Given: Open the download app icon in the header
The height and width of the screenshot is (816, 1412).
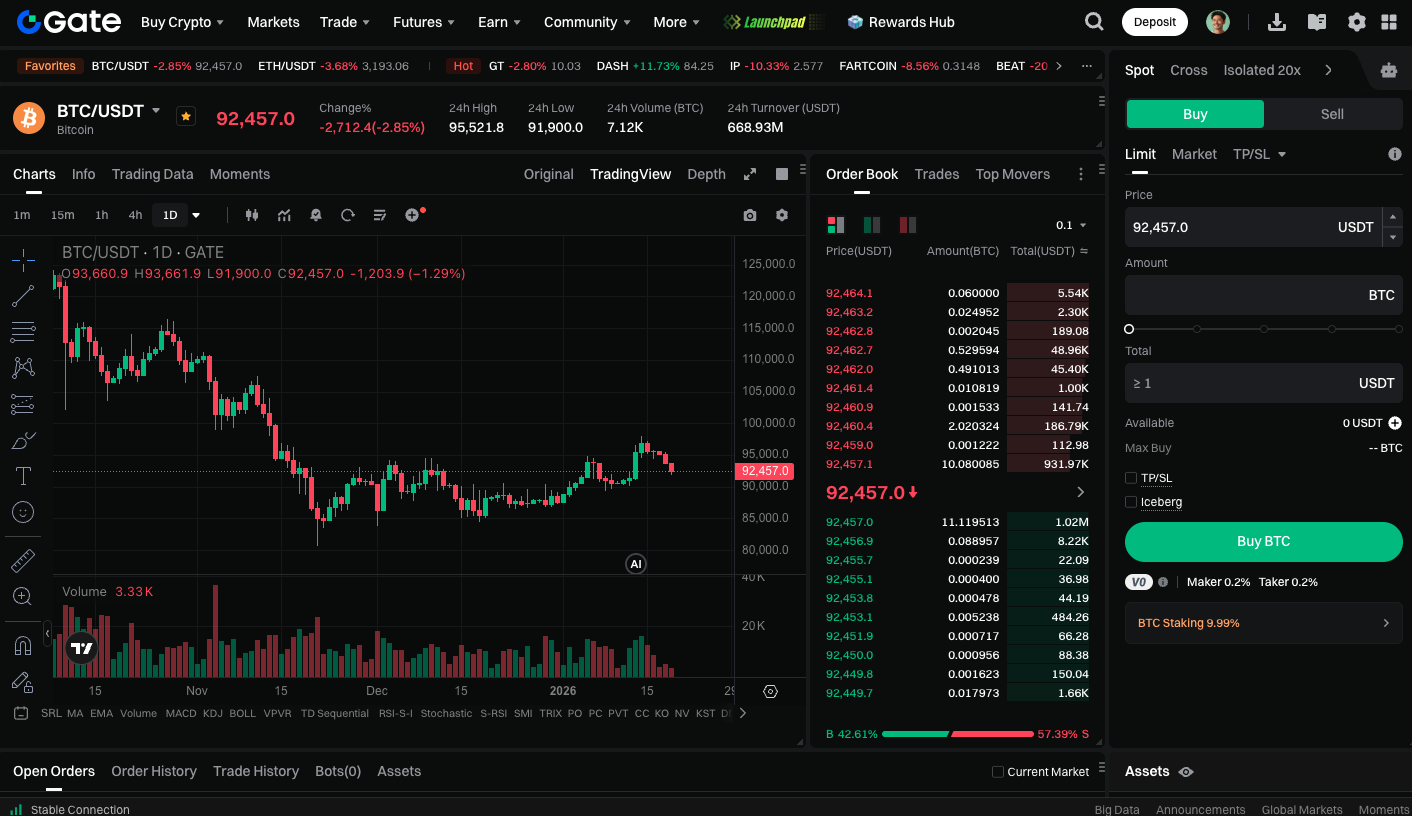Looking at the screenshot, I should [x=1277, y=22].
